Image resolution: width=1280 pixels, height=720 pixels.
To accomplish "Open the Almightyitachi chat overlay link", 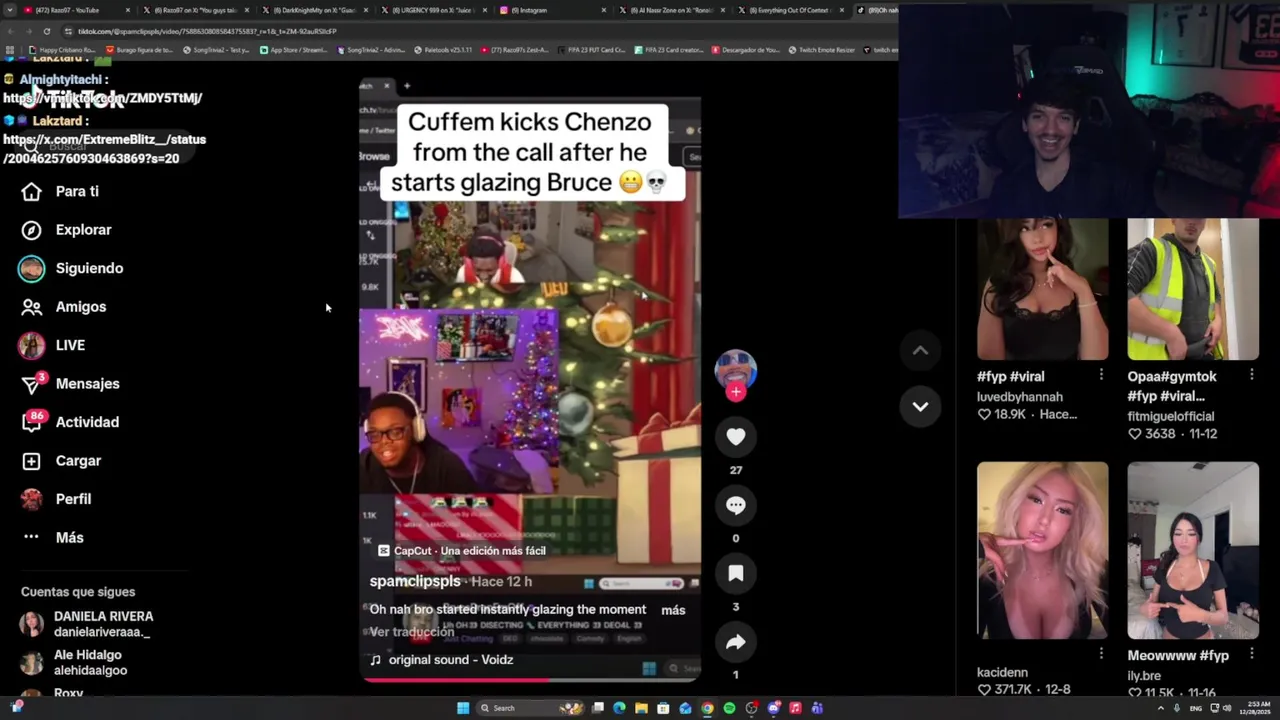I will (102, 98).
